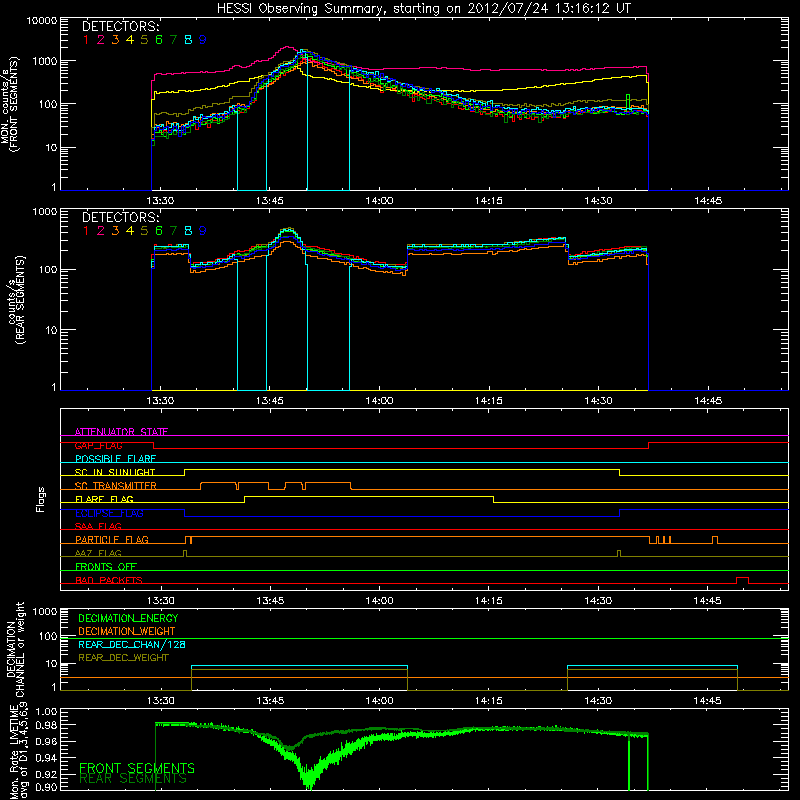Select the AAZ_FLAG label
This screenshot has height=800, width=800.
98,553
